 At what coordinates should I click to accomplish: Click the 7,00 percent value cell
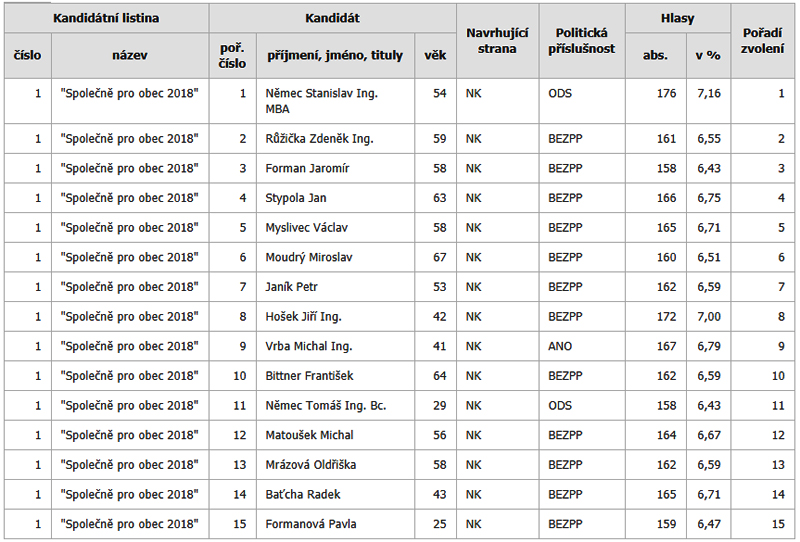[x=708, y=317]
